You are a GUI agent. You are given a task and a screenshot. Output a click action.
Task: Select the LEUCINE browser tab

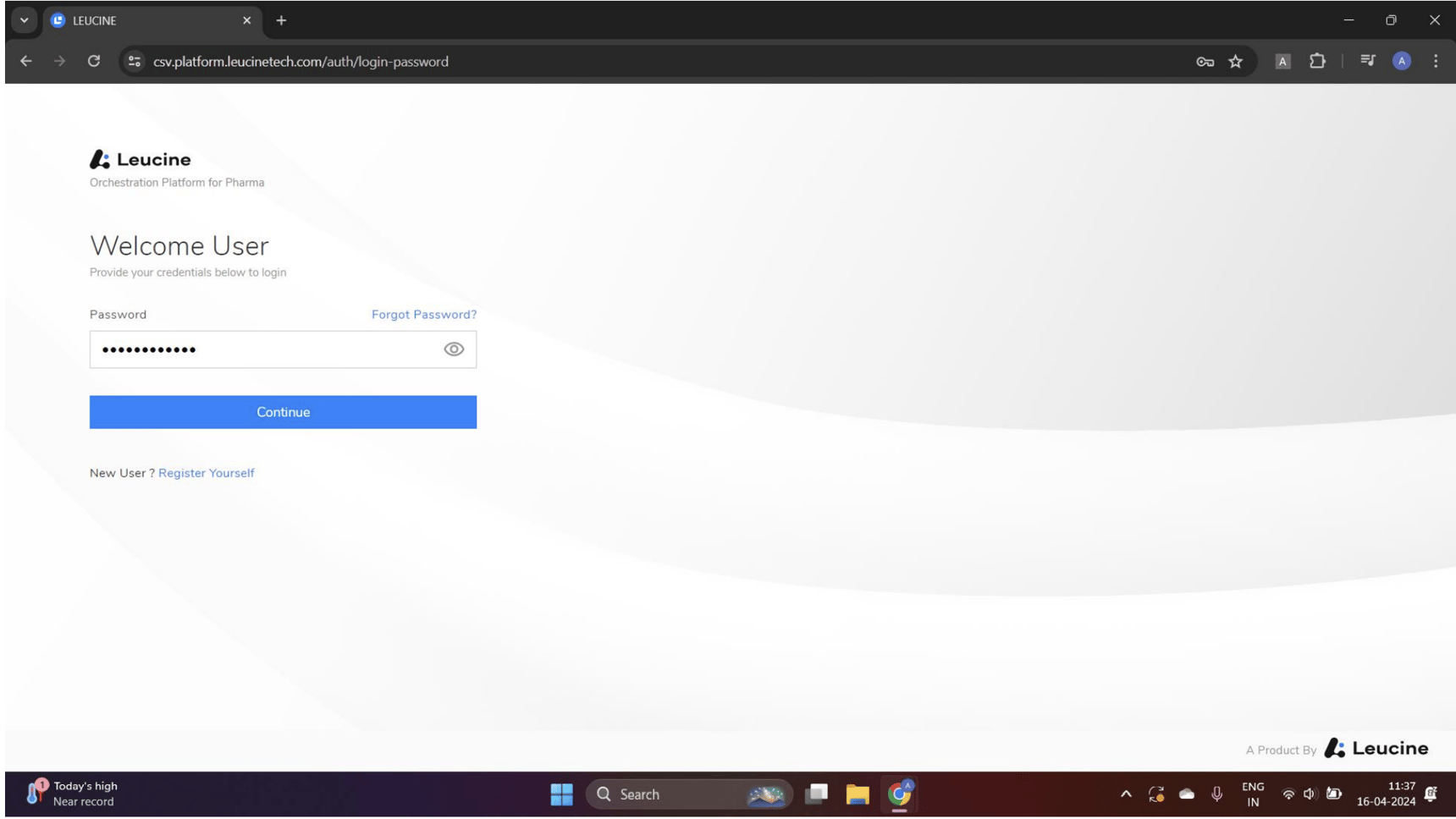[152, 20]
